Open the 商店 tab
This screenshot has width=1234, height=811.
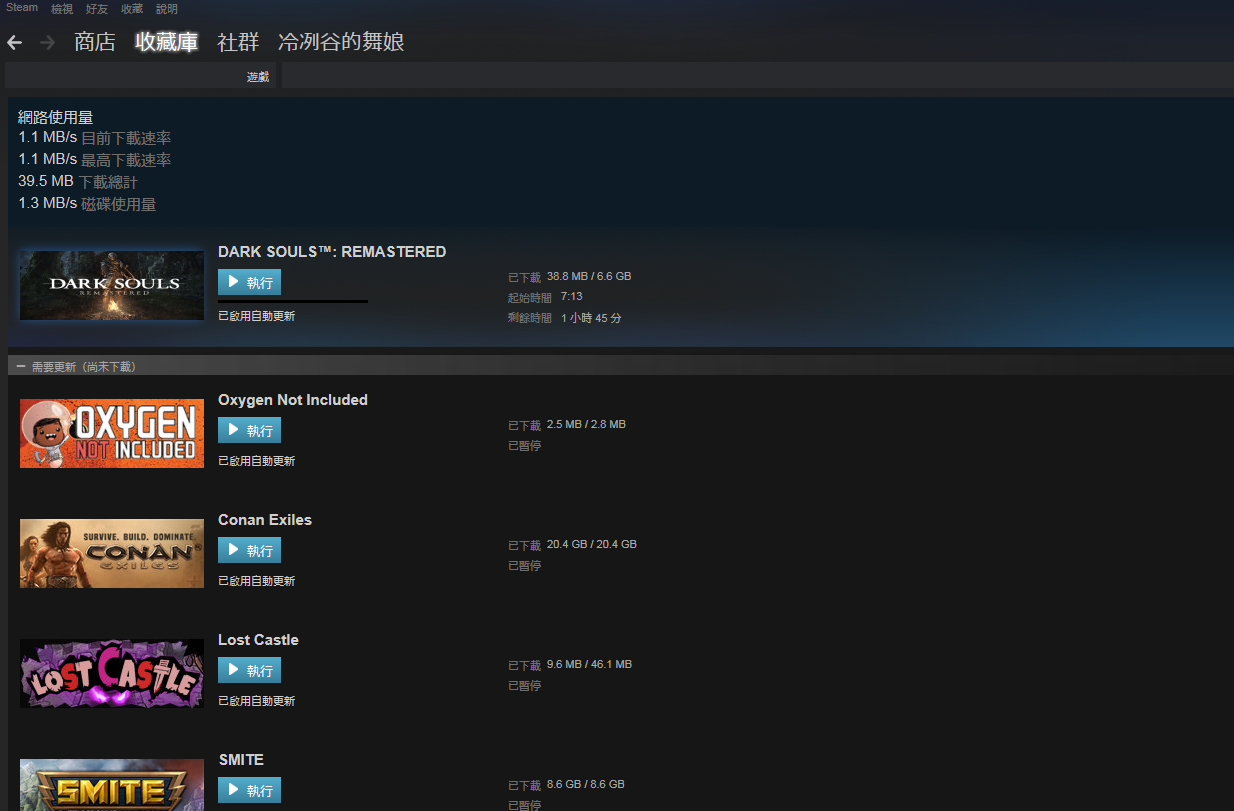pyautogui.click(x=95, y=42)
